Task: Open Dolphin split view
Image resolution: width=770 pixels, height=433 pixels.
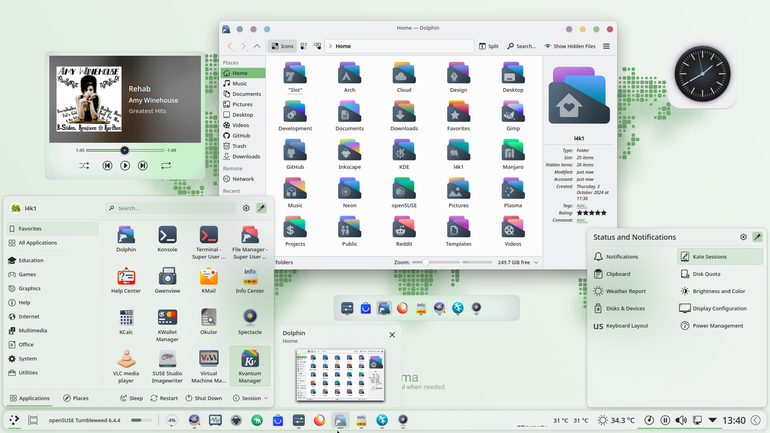Action: [x=489, y=46]
